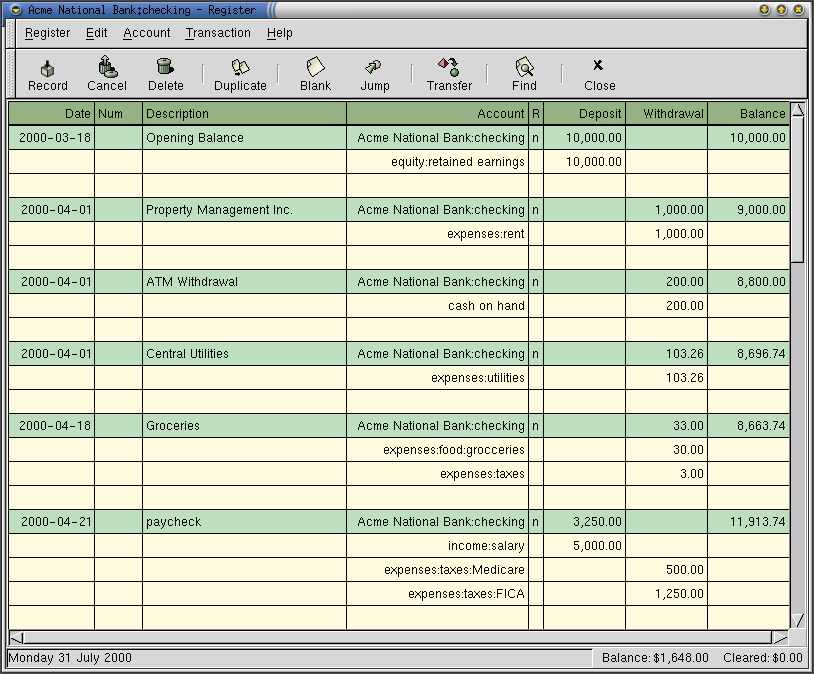Delete the selected transaction using the toolbar
This screenshot has width=814, height=674.
[x=166, y=75]
